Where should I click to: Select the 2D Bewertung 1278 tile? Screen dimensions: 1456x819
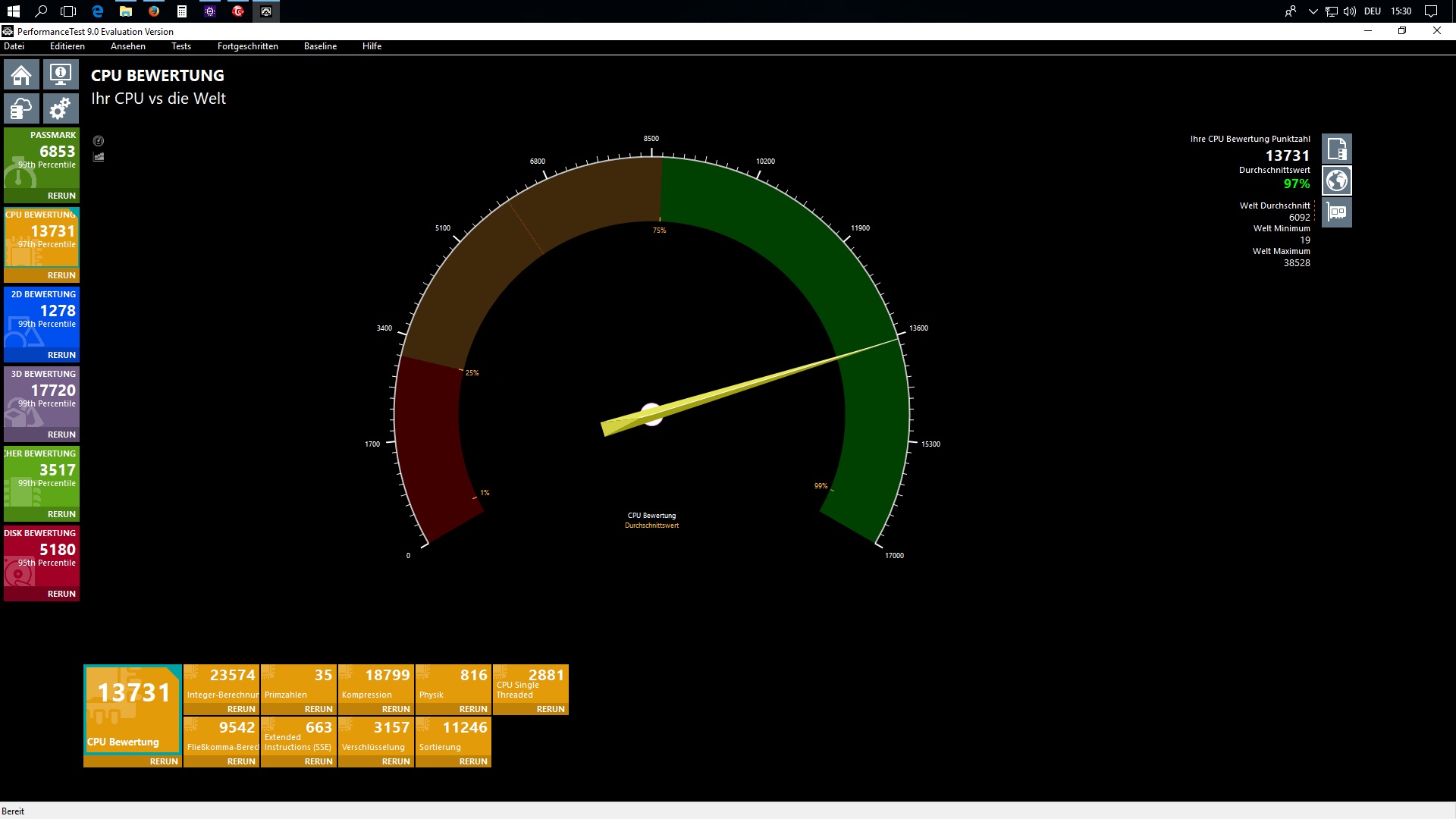42,317
